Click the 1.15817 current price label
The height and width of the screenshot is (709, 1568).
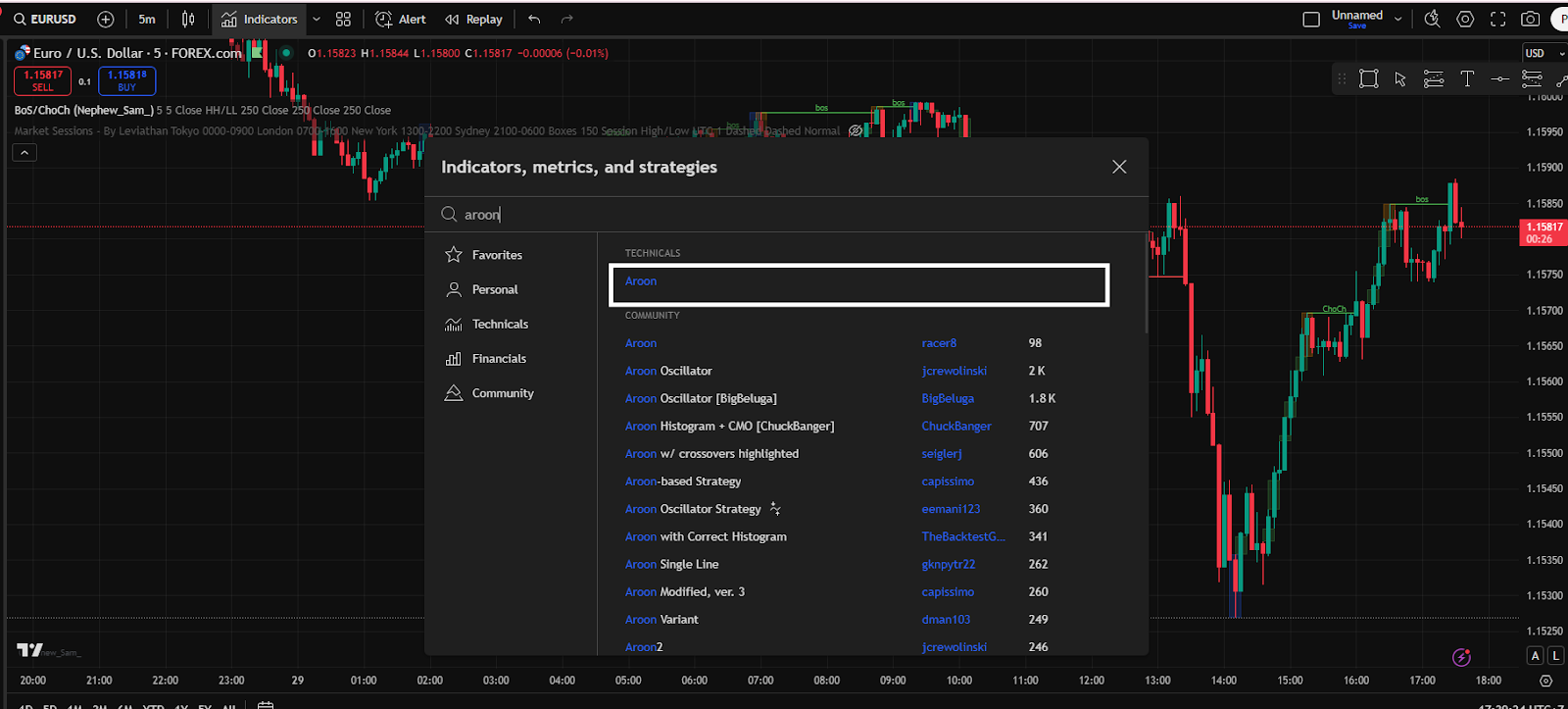click(x=1544, y=232)
